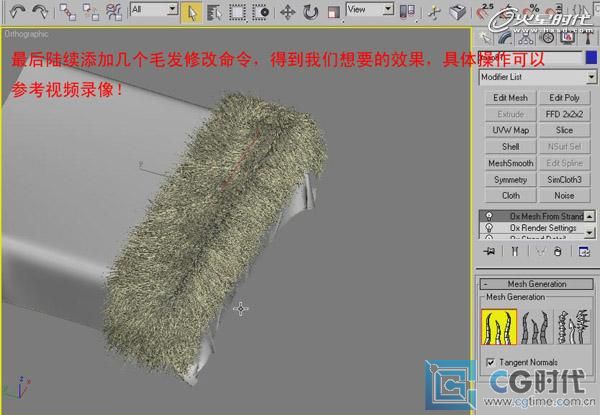Toggle the 2.5 Snaps button
The image size is (600, 415).
click(485, 11)
